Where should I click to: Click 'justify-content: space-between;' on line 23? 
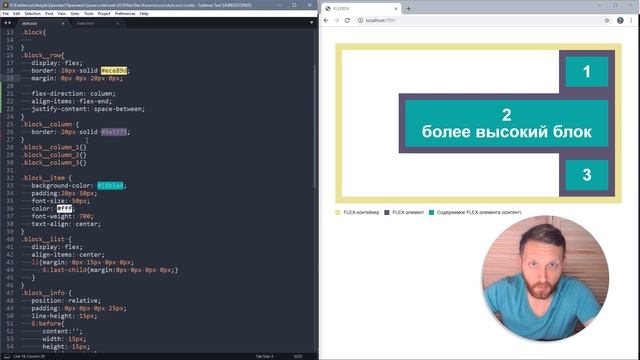pos(88,109)
